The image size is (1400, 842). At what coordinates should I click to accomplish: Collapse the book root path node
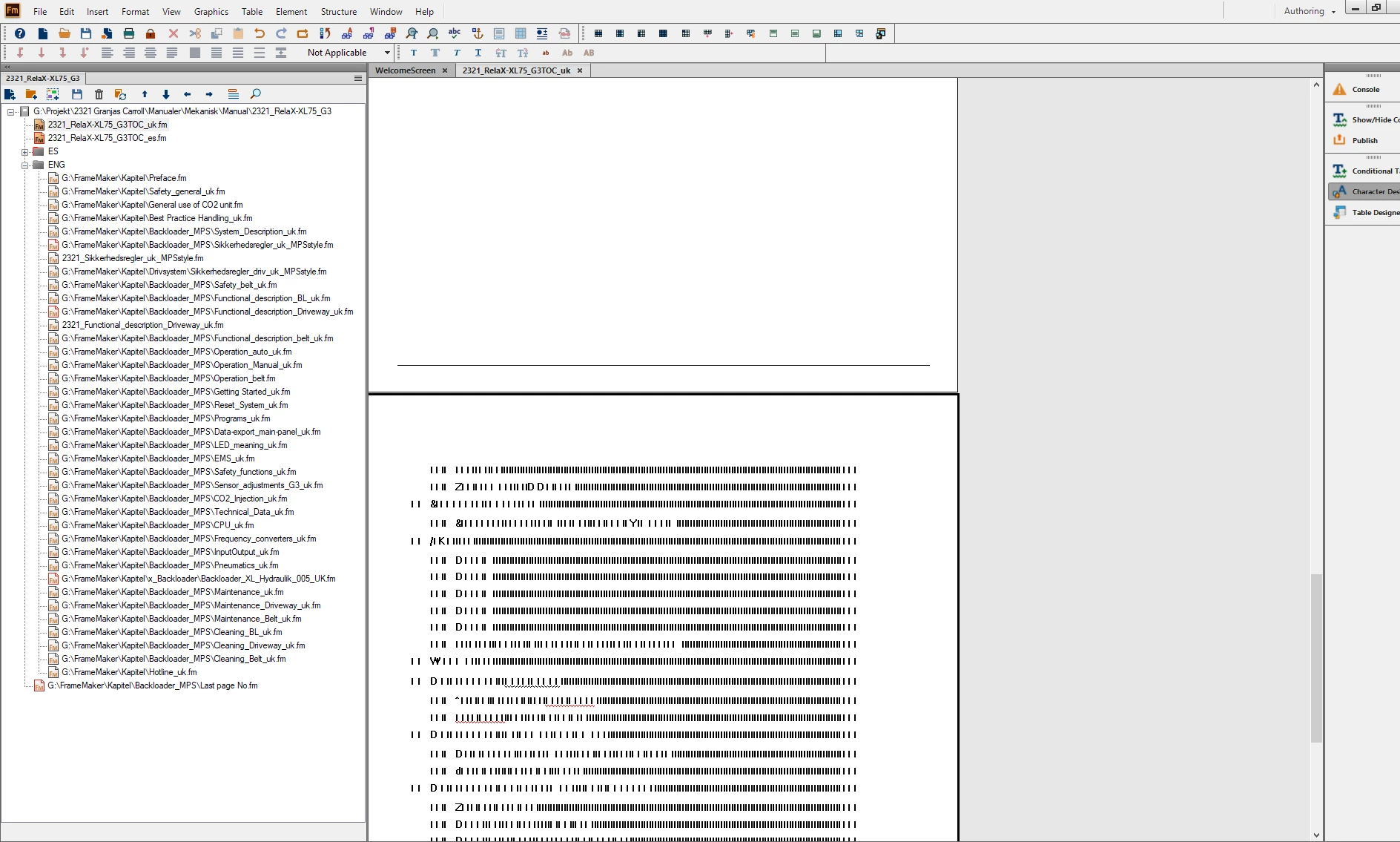click(11, 111)
